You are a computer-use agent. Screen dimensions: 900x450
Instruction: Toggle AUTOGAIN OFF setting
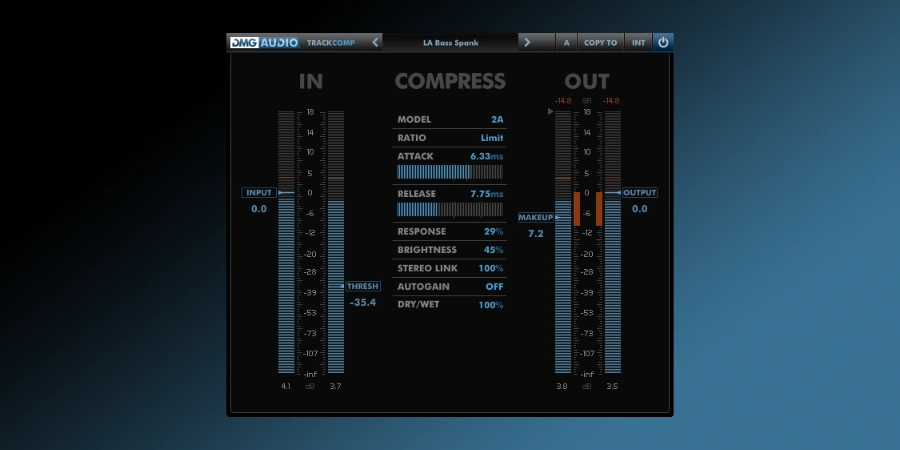pyautogui.click(x=495, y=286)
